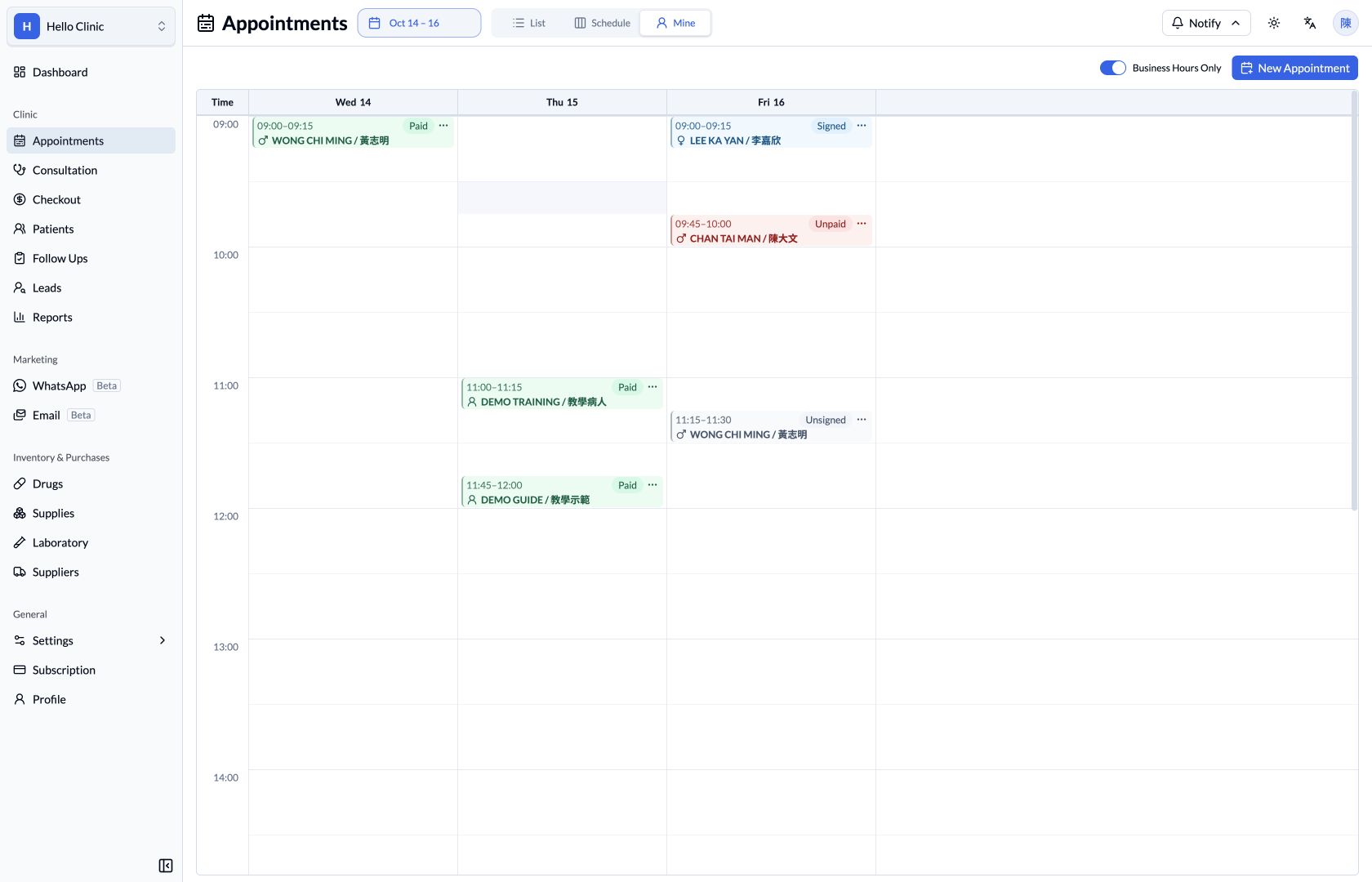Open options menu for DEMO GUIDE appointment

point(653,485)
